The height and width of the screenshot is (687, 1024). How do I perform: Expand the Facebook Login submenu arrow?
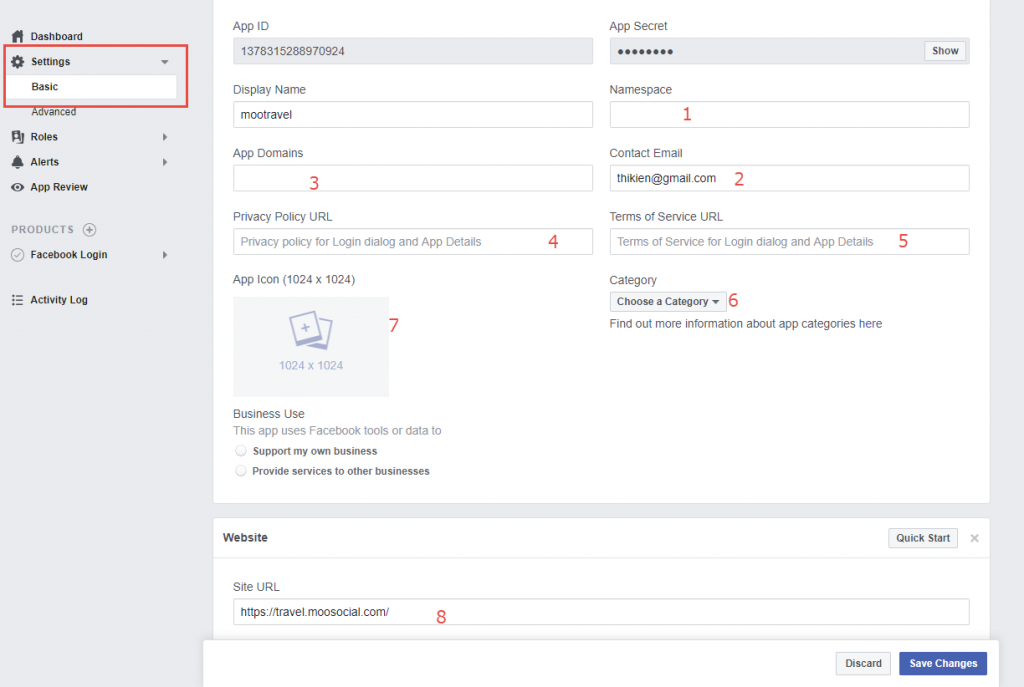(x=165, y=255)
